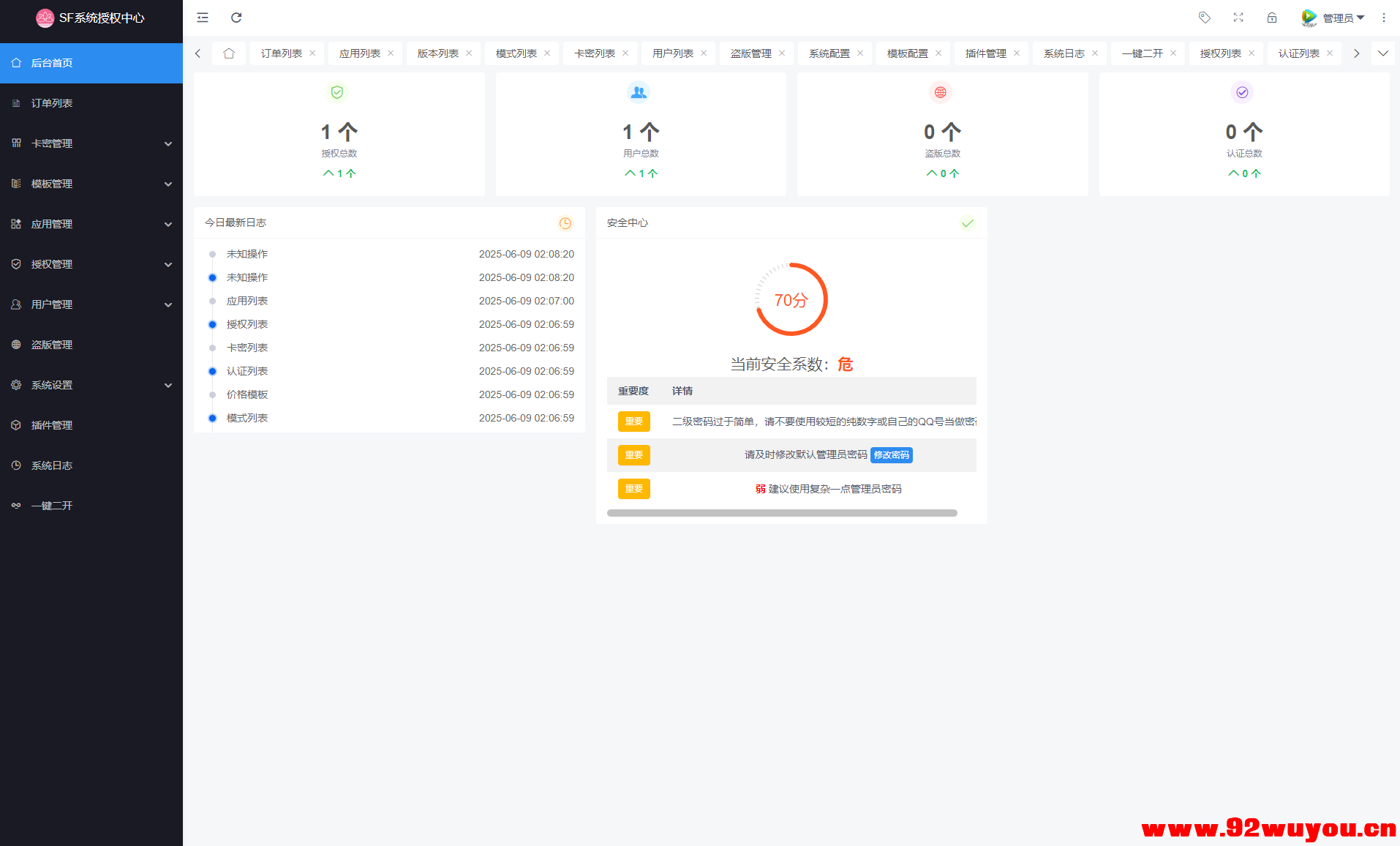Viewport: 1400px width, 846px height.
Task: Click the home icon in the tab bar
Action: [x=229, y=53]
